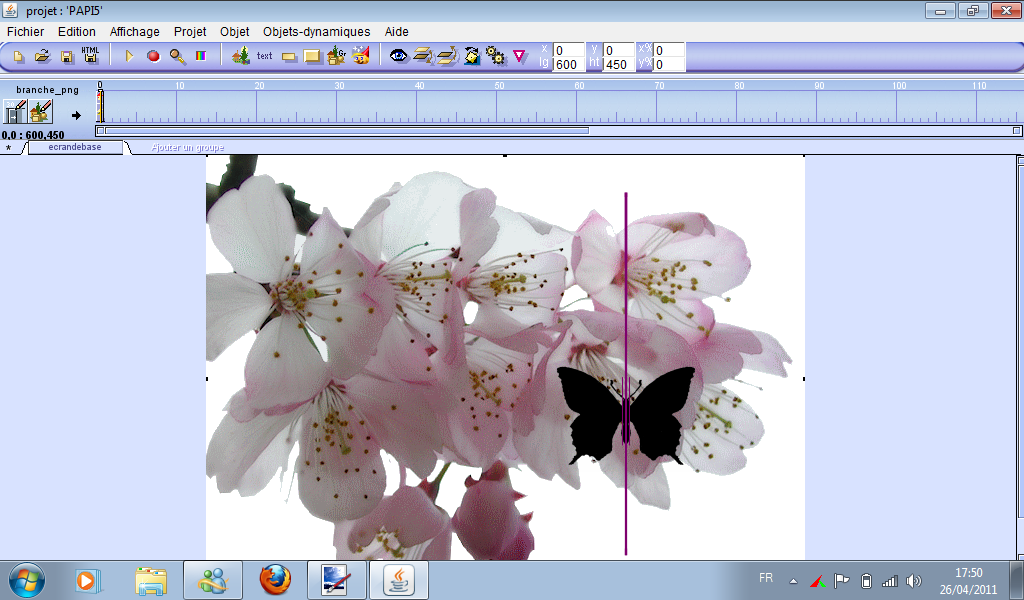
Task: Open the Affichage menu
Action: tap(134, 32)
